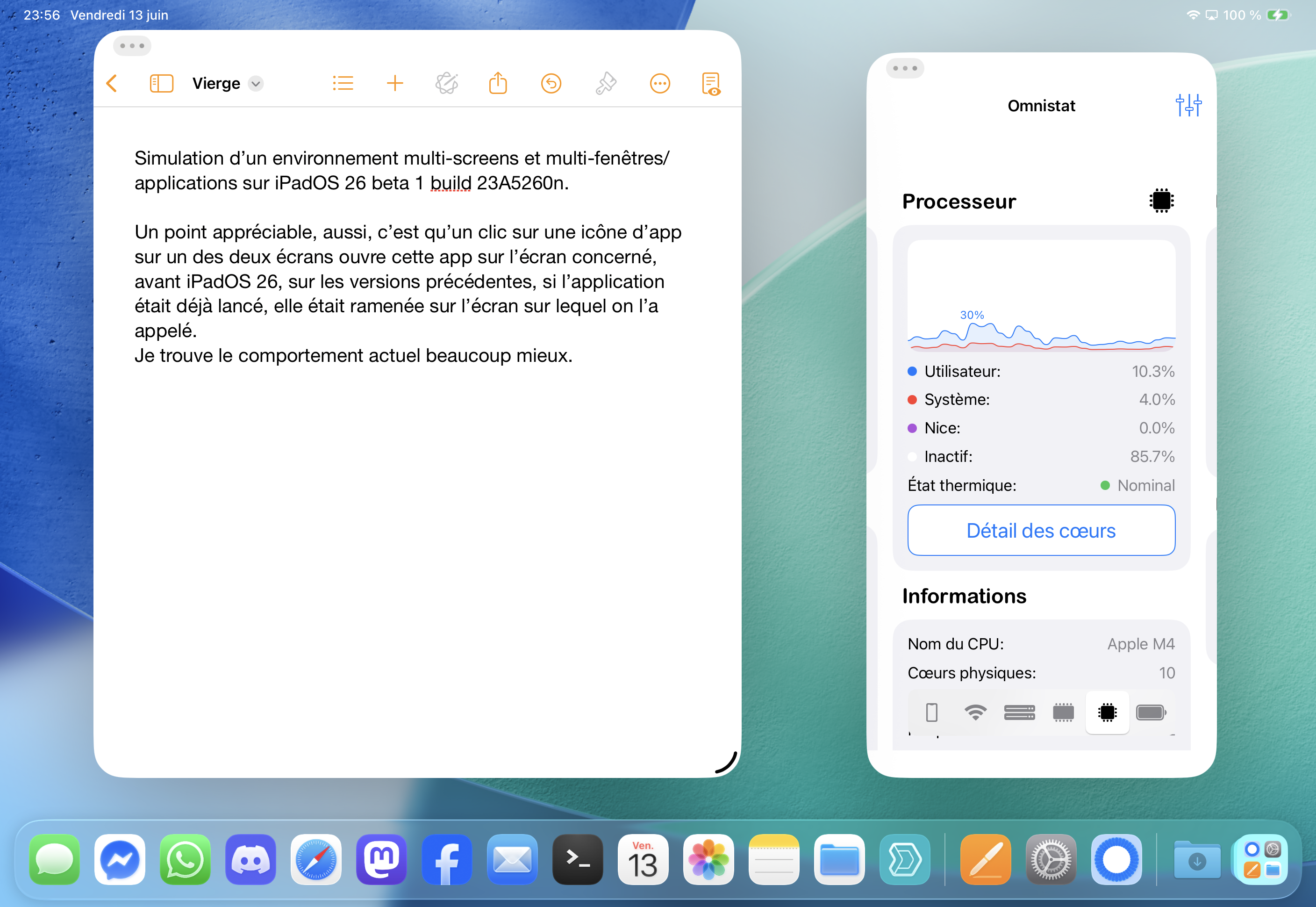Toggle the sidebar panel in Pages
Image resolution: width=1316 pixels, height=907 pixels.
coord(161,84)
